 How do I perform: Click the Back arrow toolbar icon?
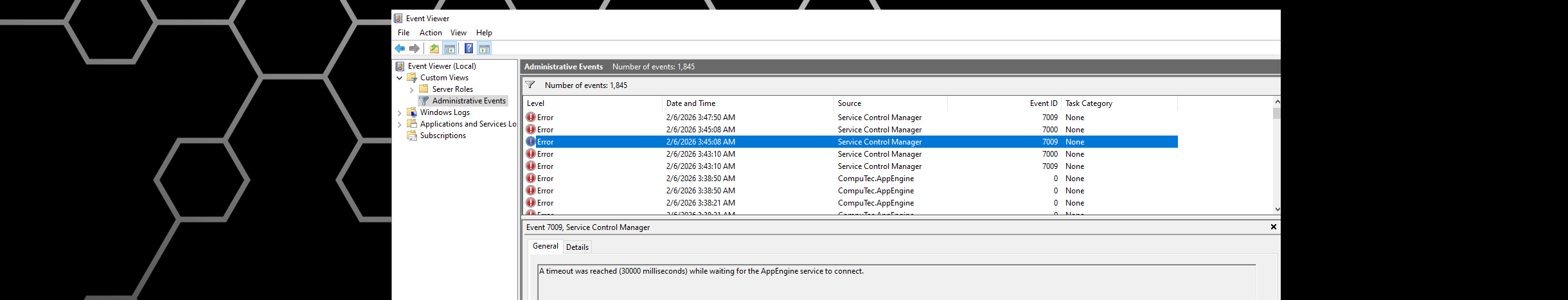[x=400, y=49]
